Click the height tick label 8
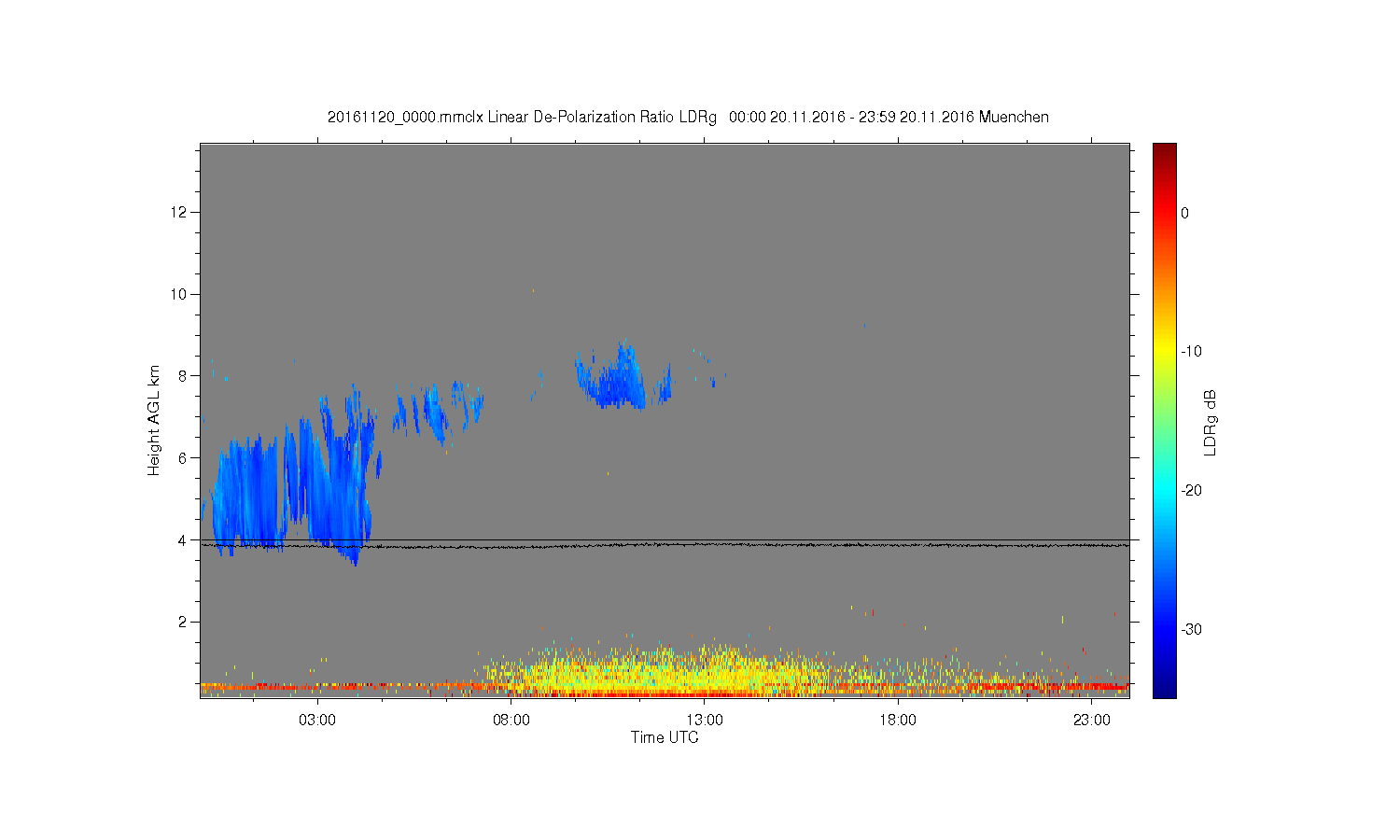1400x840 pixels. tap(184, 376)
